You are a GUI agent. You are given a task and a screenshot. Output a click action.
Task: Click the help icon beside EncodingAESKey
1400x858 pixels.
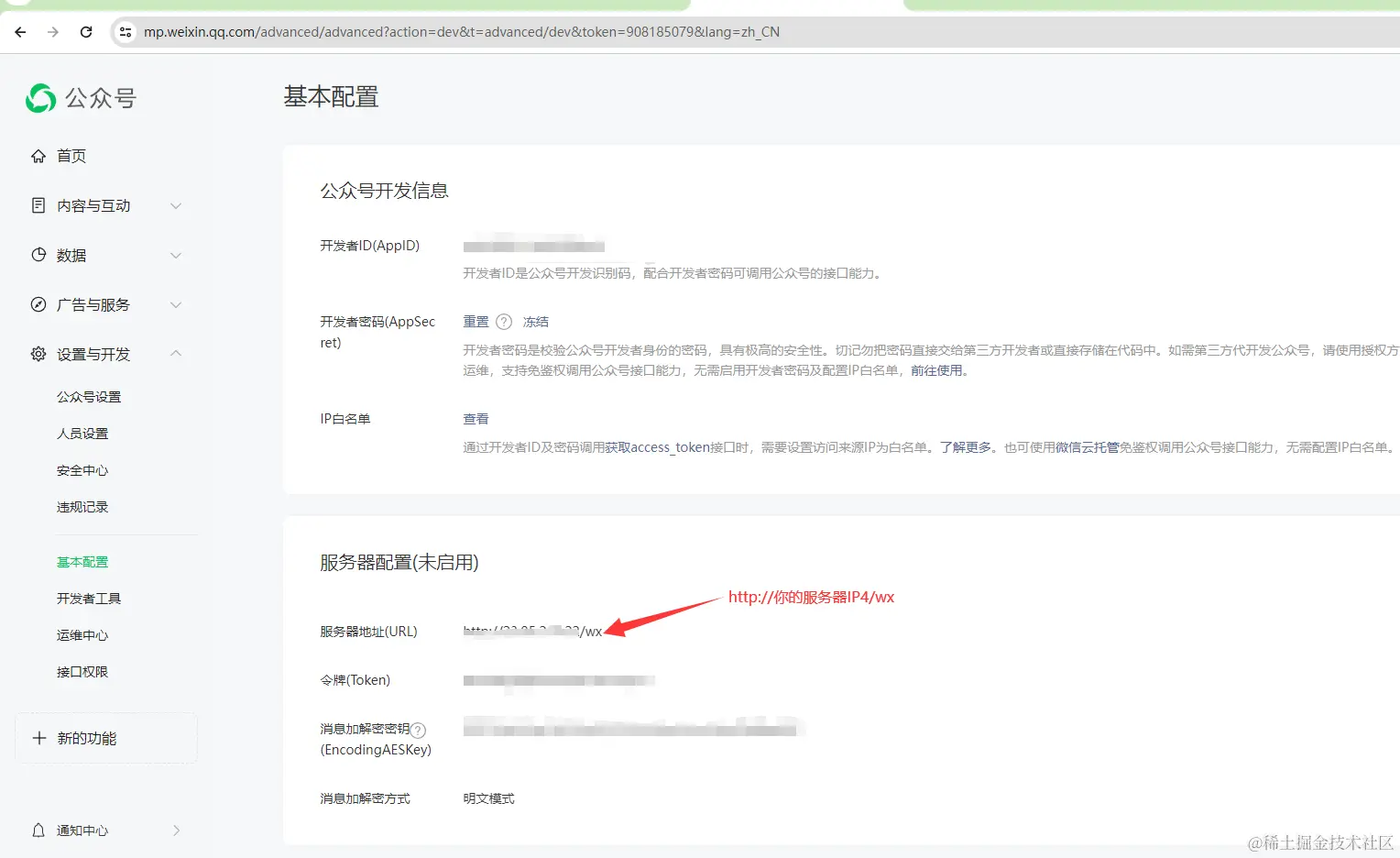(418, 730)
